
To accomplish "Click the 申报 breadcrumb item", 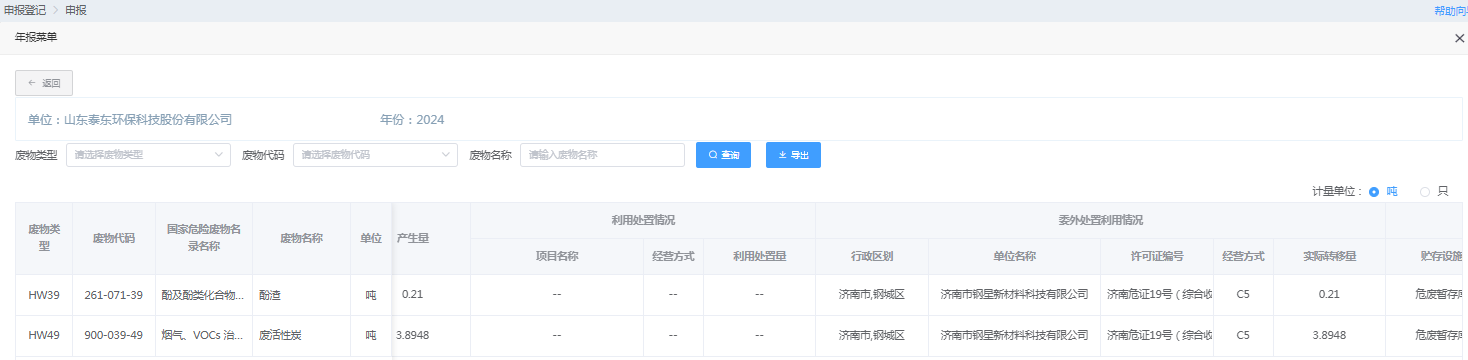I will pyautogui.click(x=76, y=10).
